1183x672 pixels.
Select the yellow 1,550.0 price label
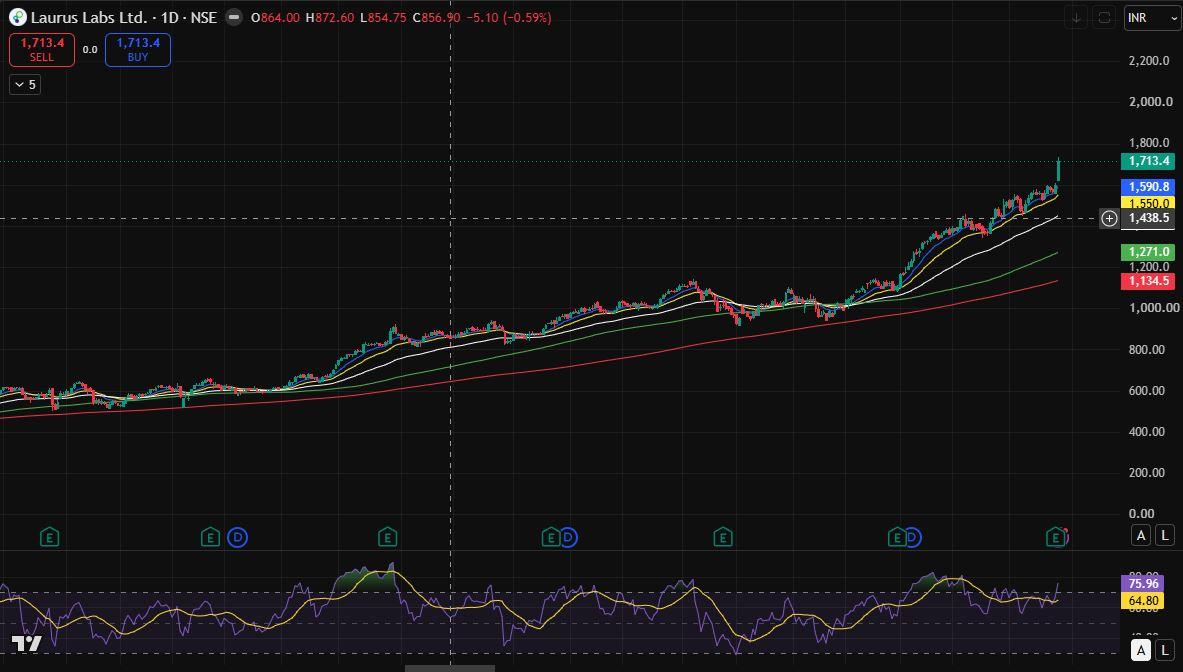(1148, 203)
